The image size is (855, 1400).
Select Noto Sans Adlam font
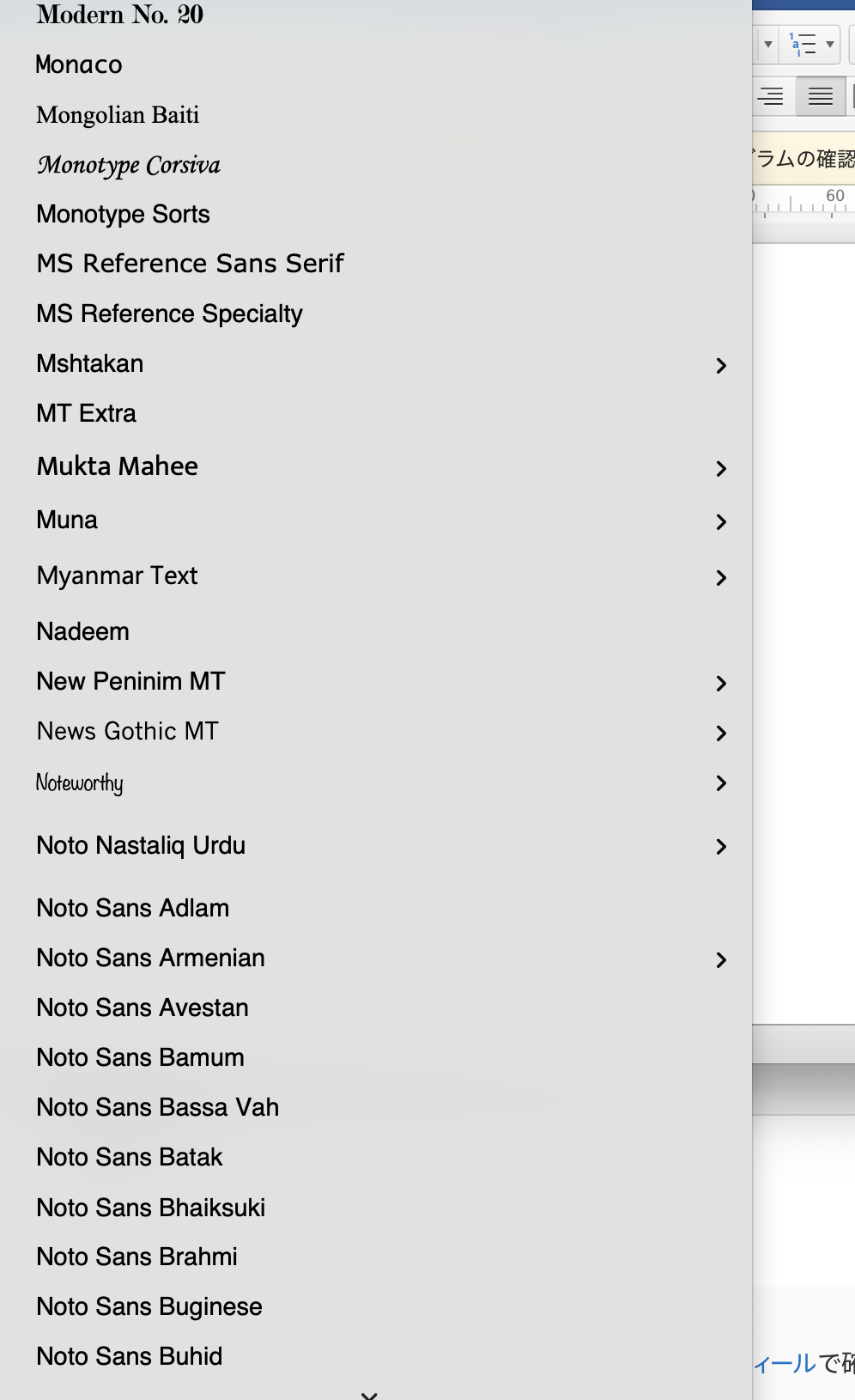click(x=133, y=909)
